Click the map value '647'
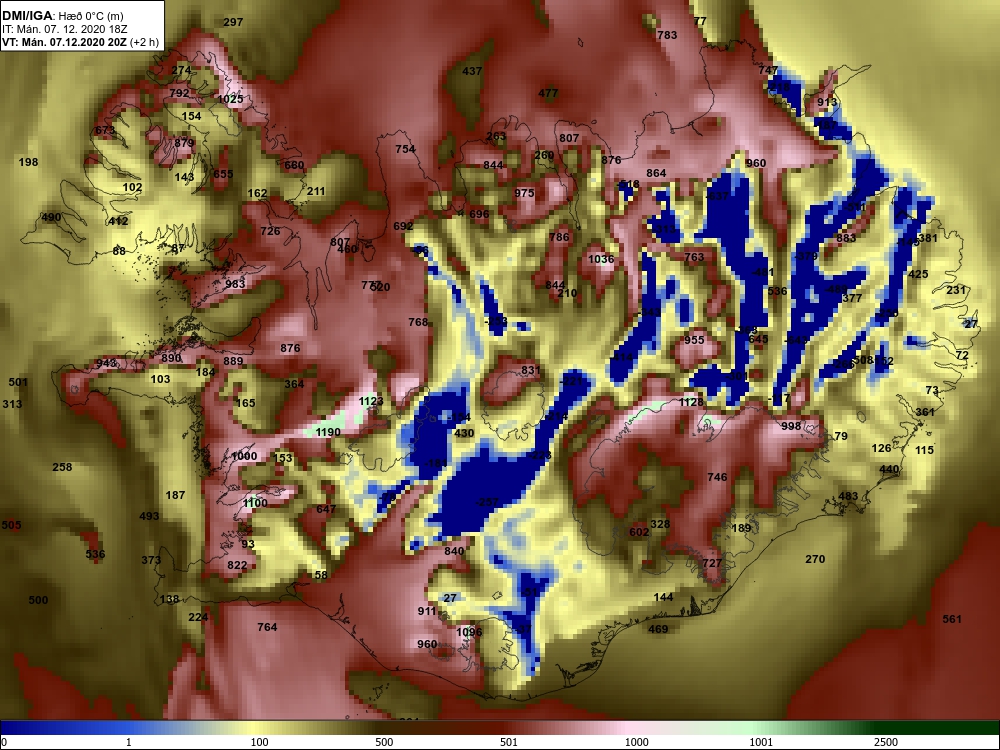This screenshot has height=750, width=1000. tap(326, 509)
